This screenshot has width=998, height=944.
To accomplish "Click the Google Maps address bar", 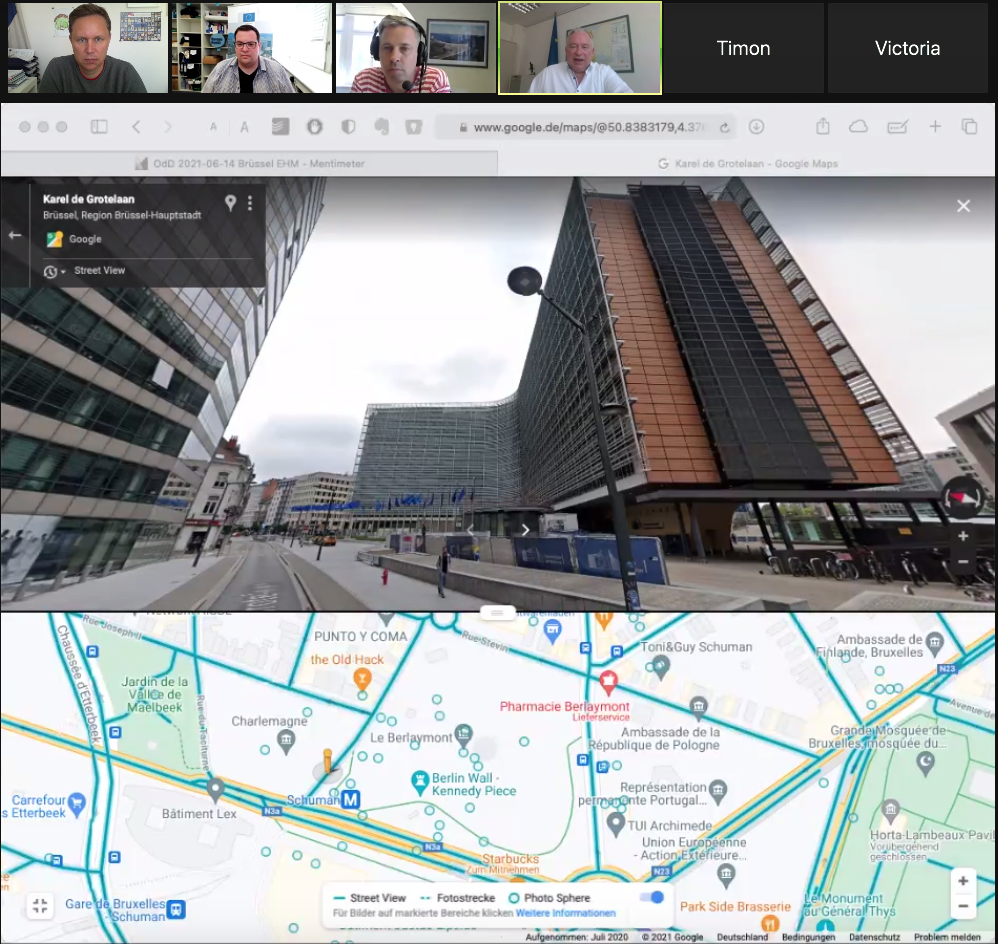I will (586, 127).
